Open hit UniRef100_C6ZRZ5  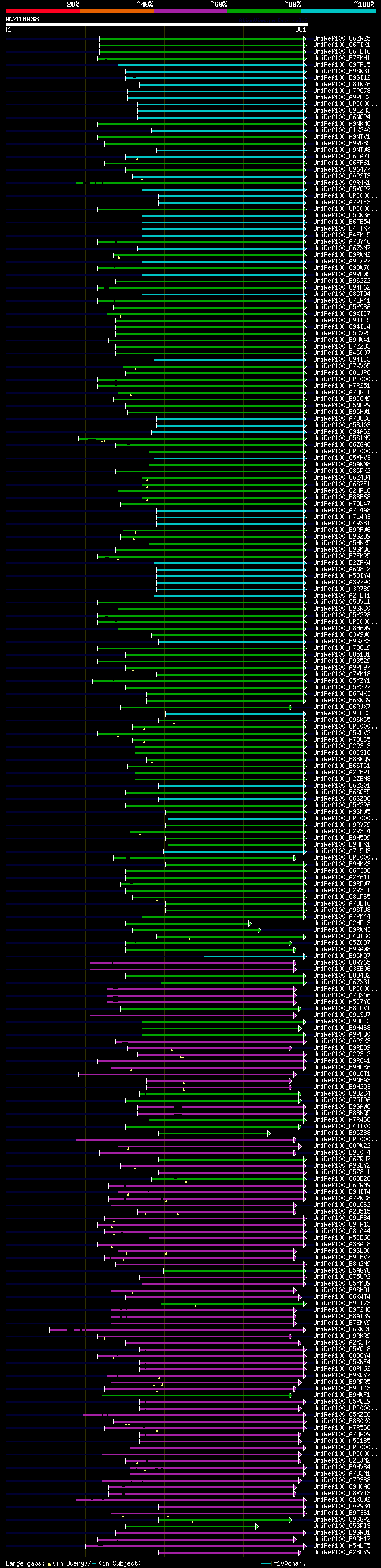(342, 39)
